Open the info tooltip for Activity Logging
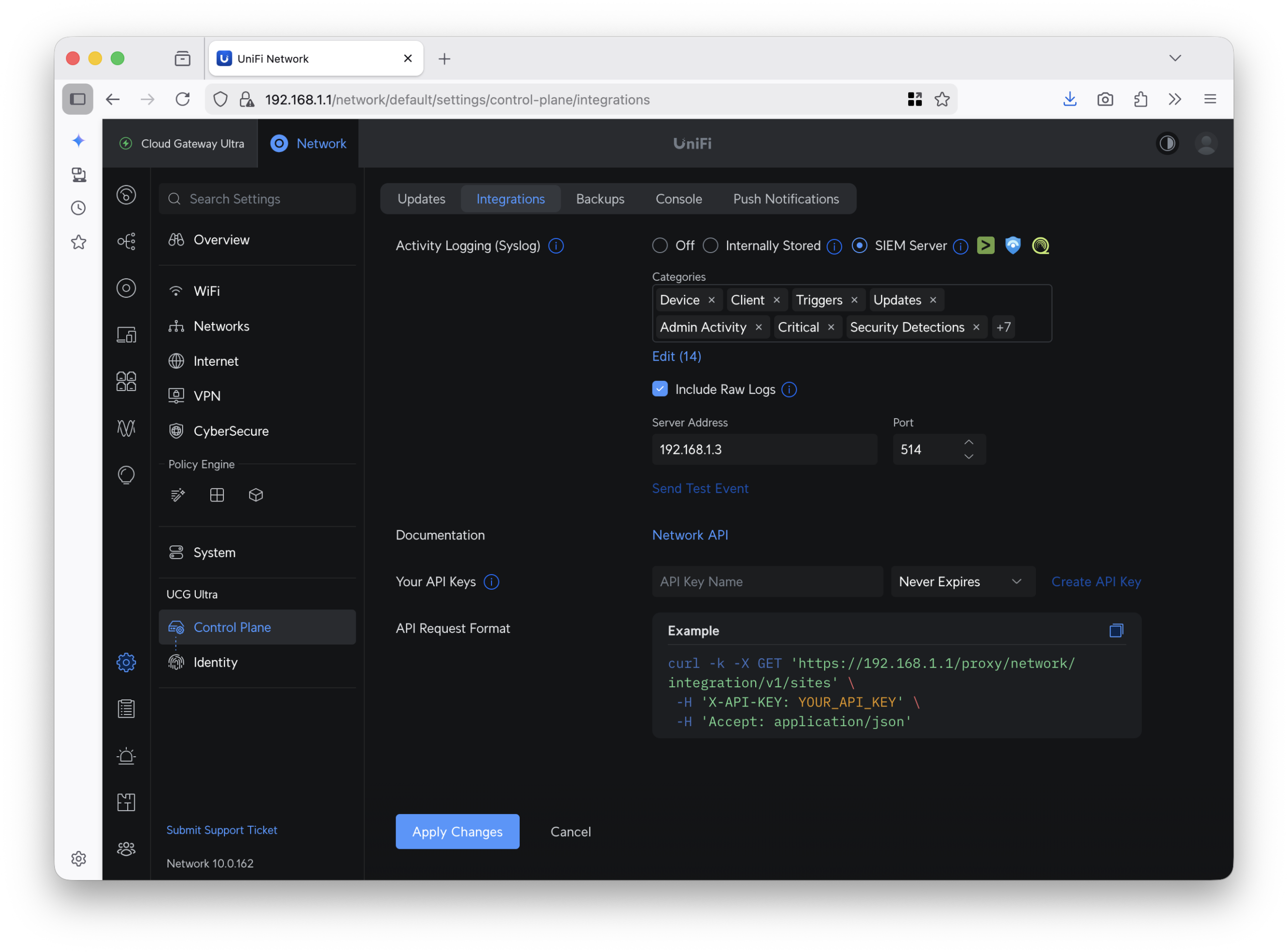The width and height of the screenshot is (1288, 952). pos(555,246)
